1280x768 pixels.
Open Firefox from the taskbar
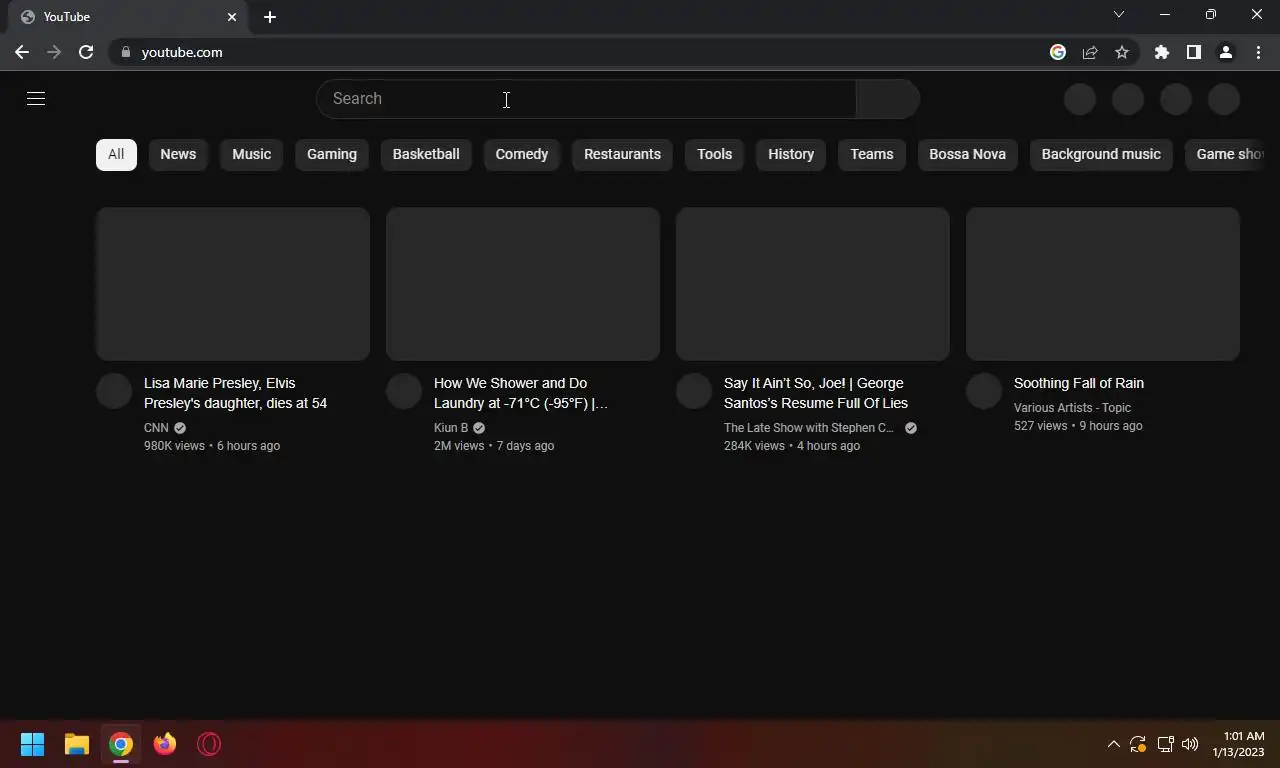click(165, 744)
